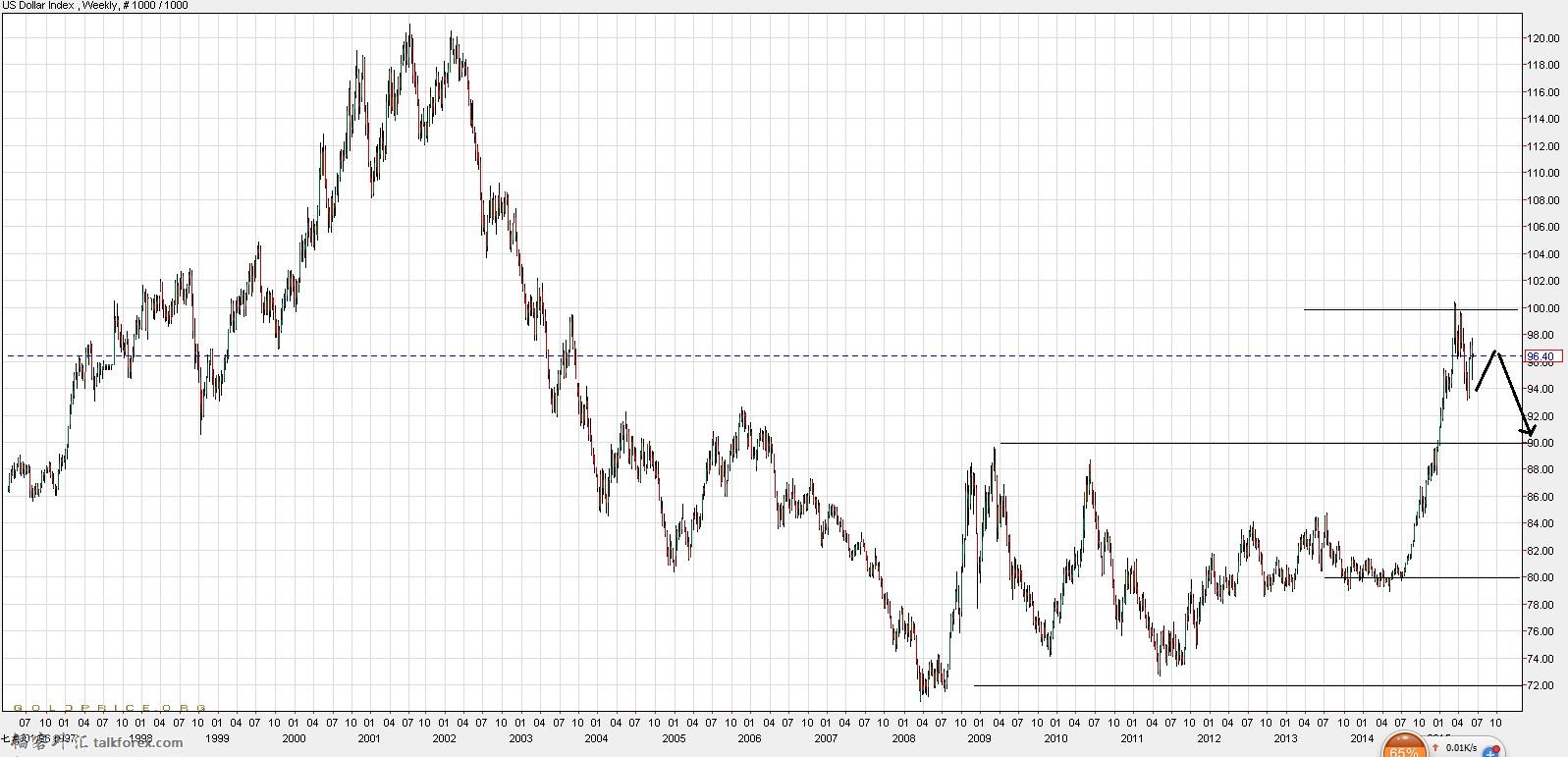Click the 1999 year label on time axis
The height and width of the screenshot is (757, 1568).
coord(217,738)
